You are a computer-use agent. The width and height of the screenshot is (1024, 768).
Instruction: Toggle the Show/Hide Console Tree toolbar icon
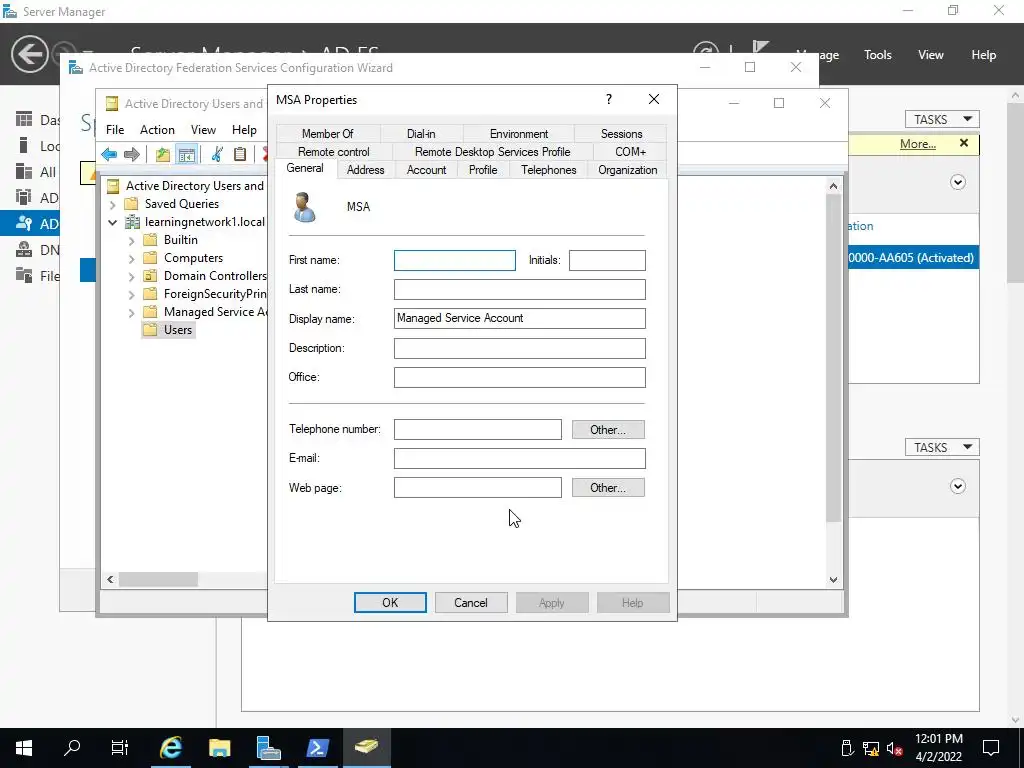coord(187,154)
